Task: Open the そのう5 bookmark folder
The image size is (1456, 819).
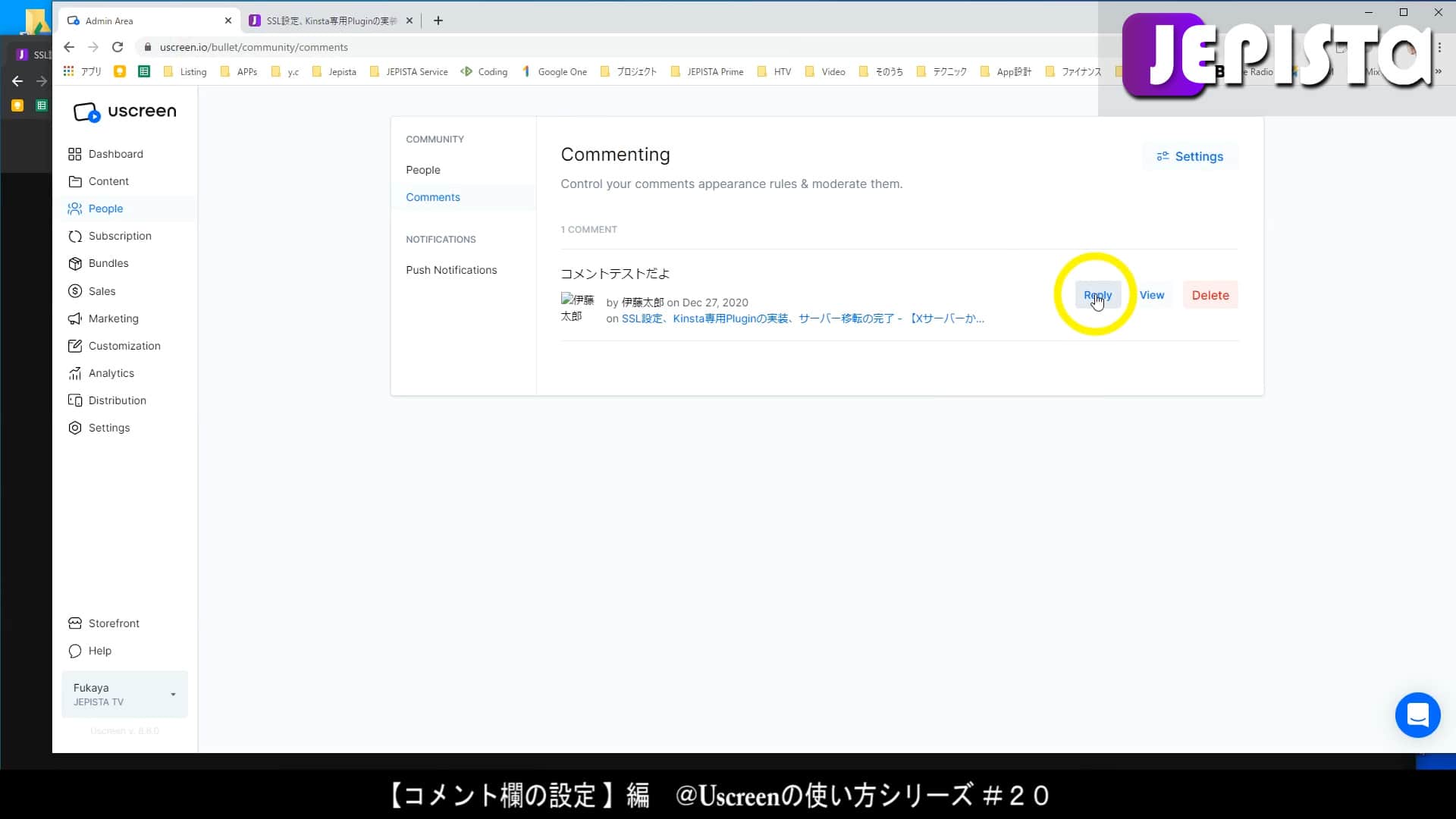Action: pos(881,71)
